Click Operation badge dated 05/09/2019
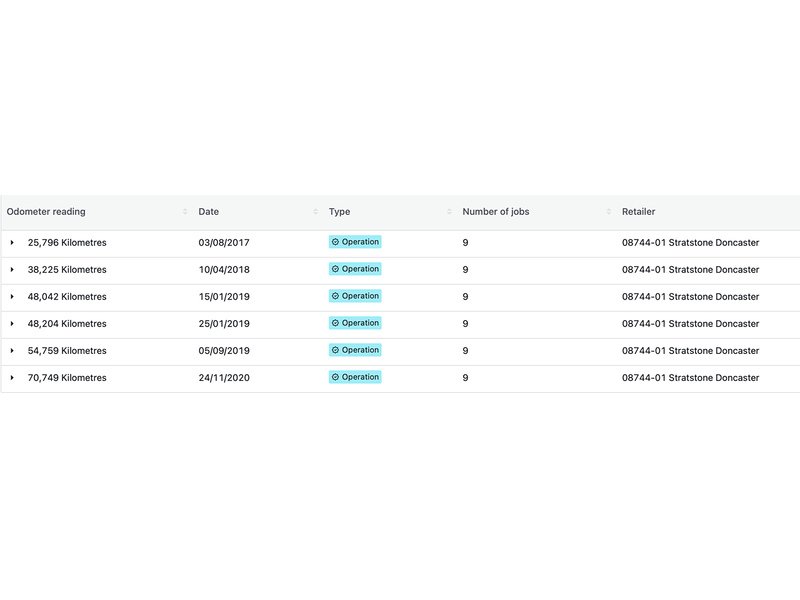This screenshot has height=600, width=800. tap(355, 350)
